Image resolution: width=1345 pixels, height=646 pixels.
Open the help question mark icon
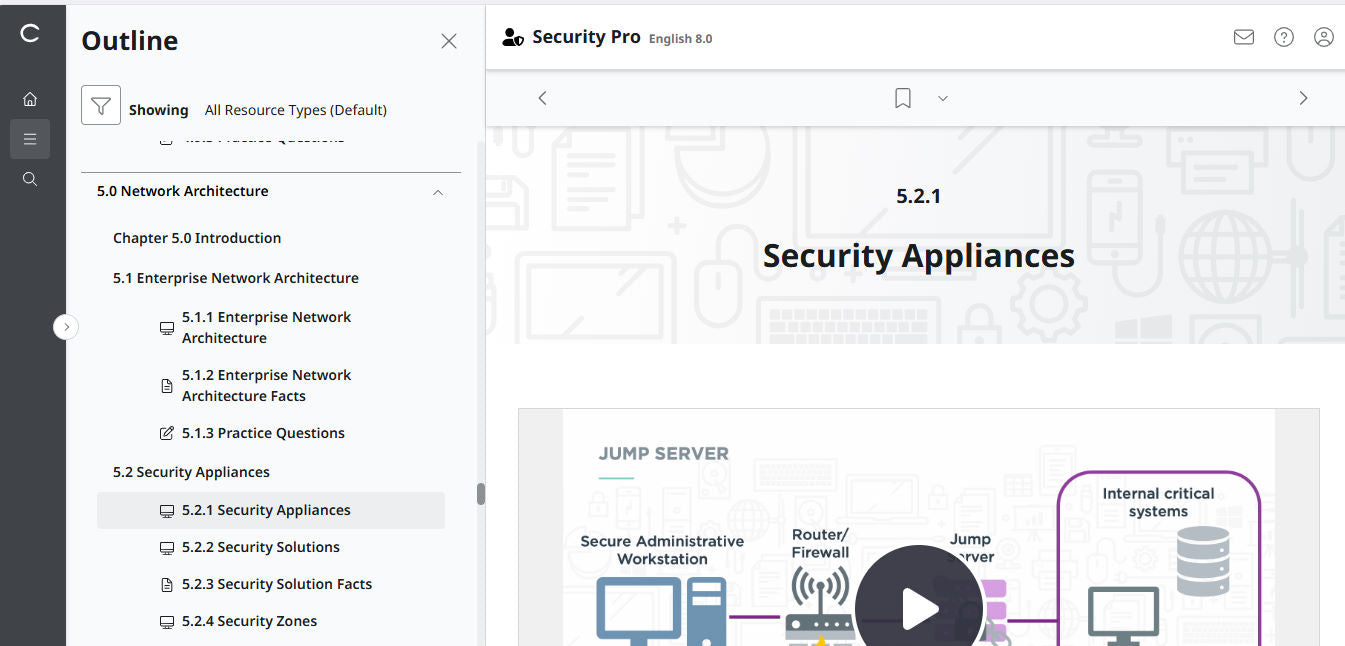click(1284, 36)
